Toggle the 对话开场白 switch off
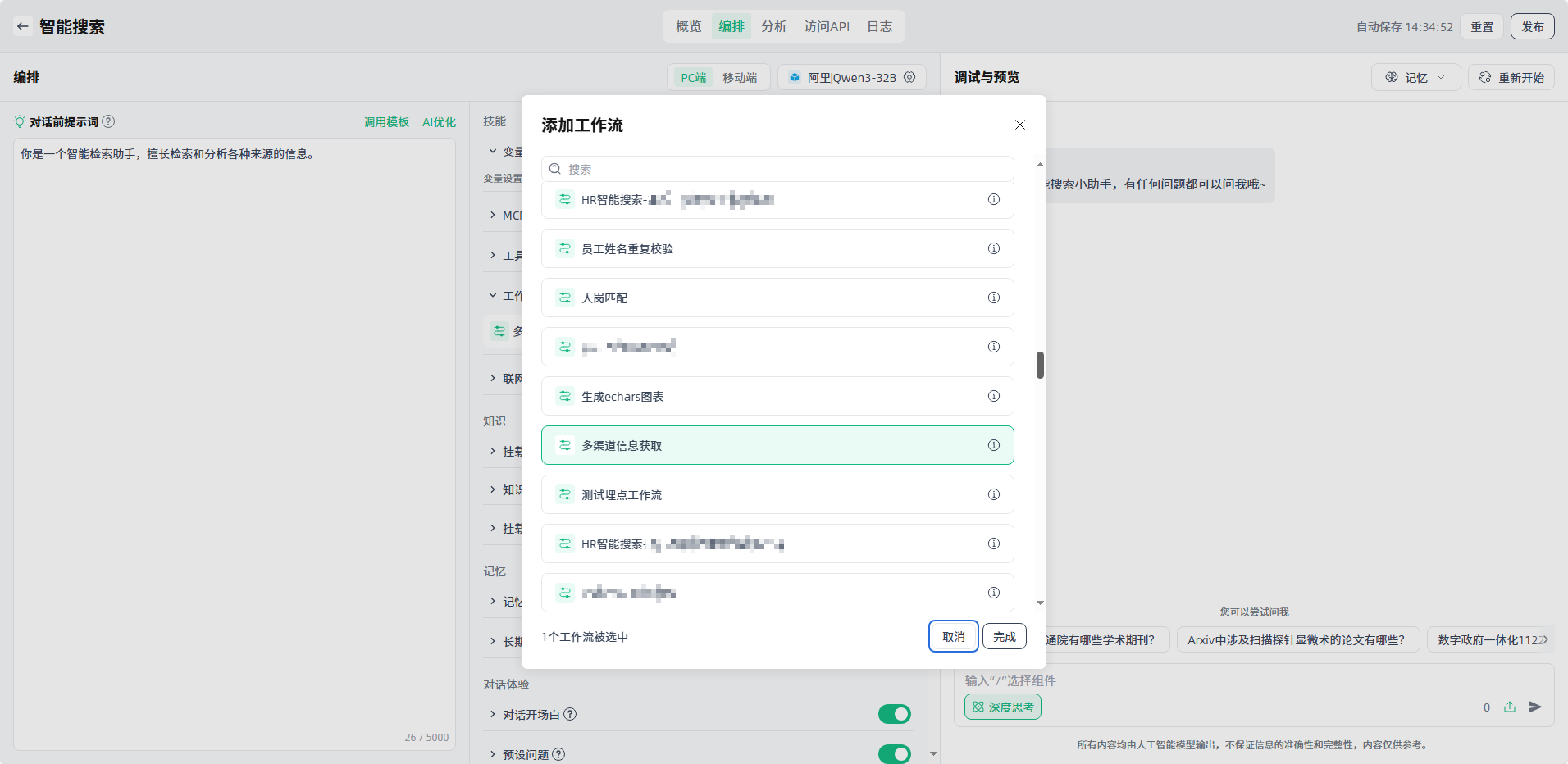The width and height of the screenshot is (1568, 764). [x=894, y=714]
